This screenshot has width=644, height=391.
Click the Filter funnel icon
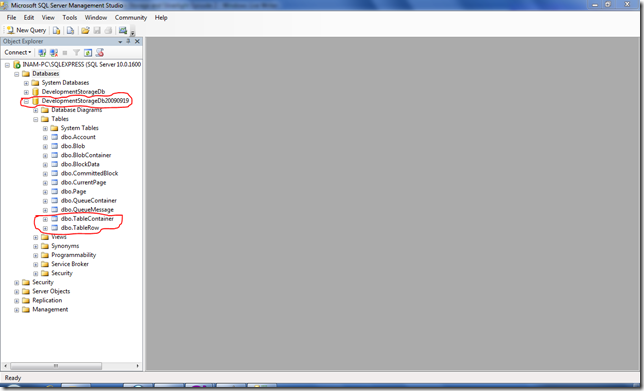[x=76, y=53]
